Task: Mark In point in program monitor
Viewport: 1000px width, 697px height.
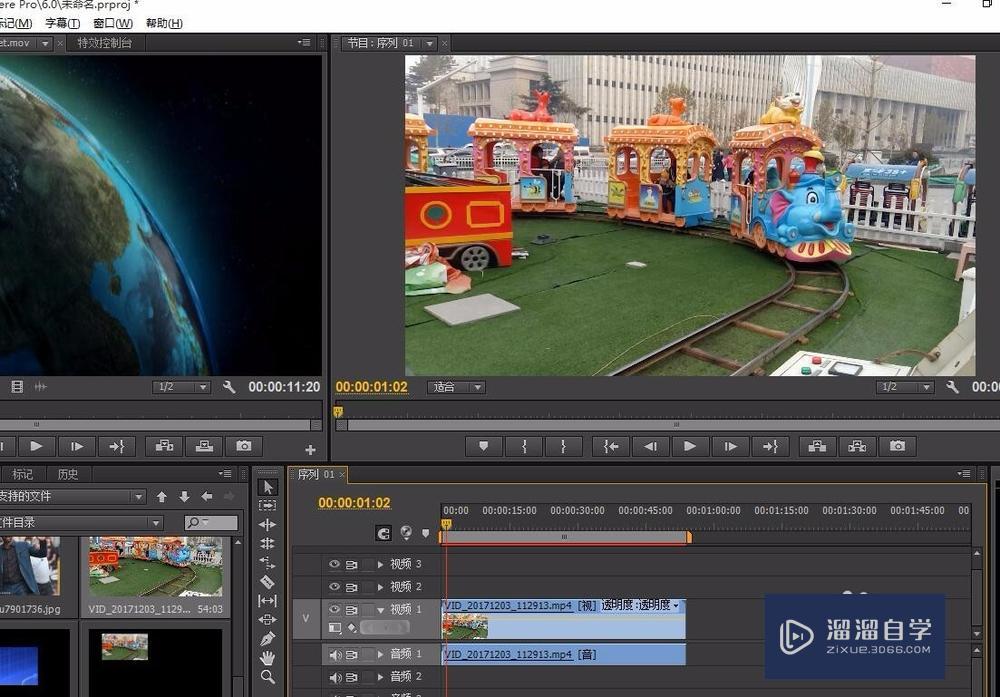Action: pos(524,446)
